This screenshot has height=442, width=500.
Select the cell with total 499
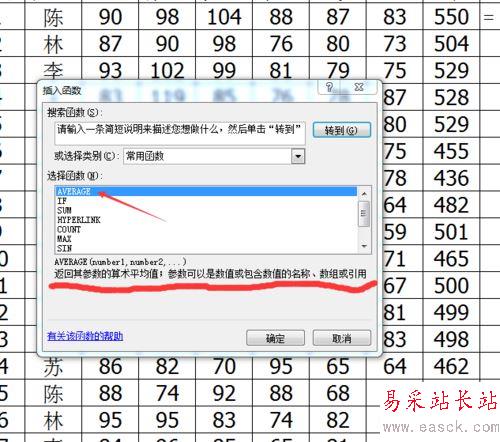(451, 312)
